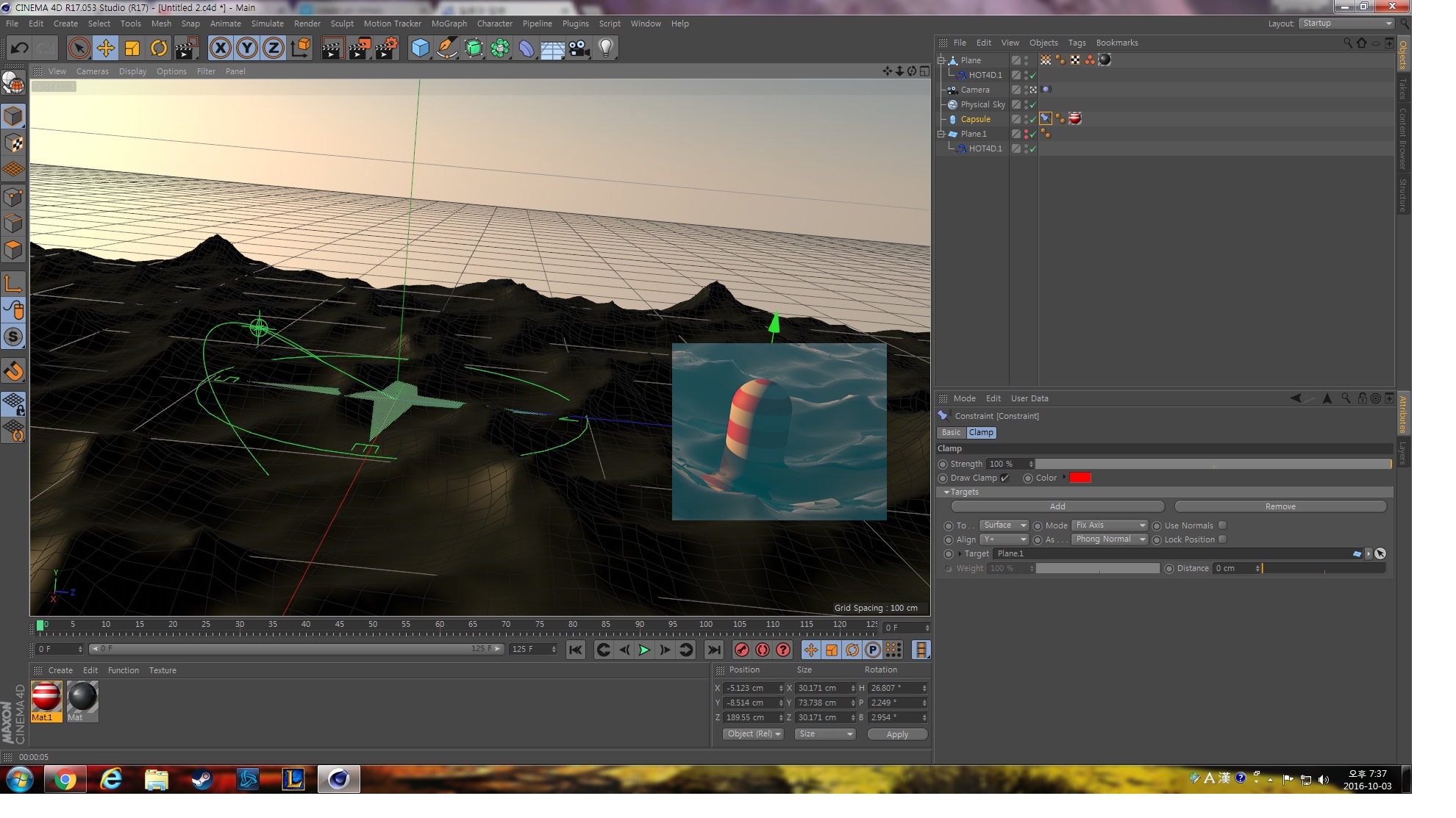Toggle Plane.1 enable checkmark
The image size is (1456, 818).
coord(1032,134)
